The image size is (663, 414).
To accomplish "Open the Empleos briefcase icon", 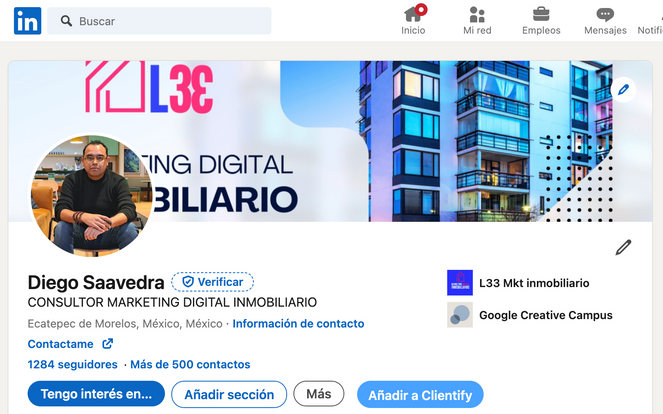I will point(541,14).
